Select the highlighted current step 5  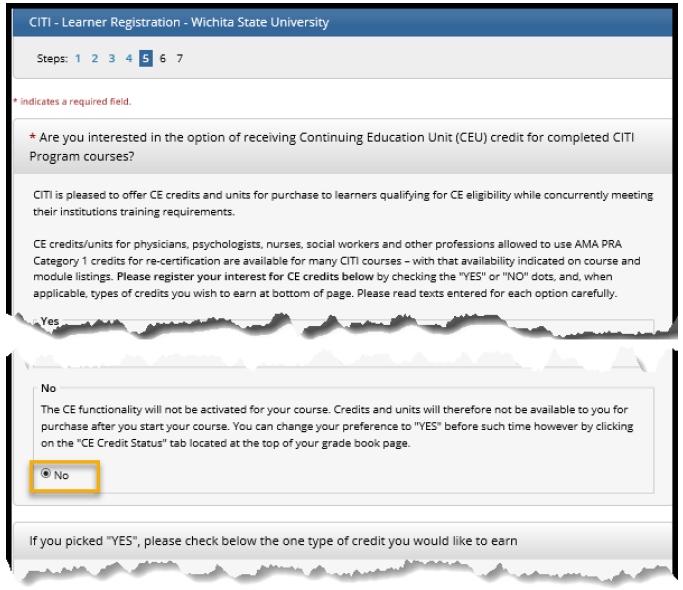146,59
